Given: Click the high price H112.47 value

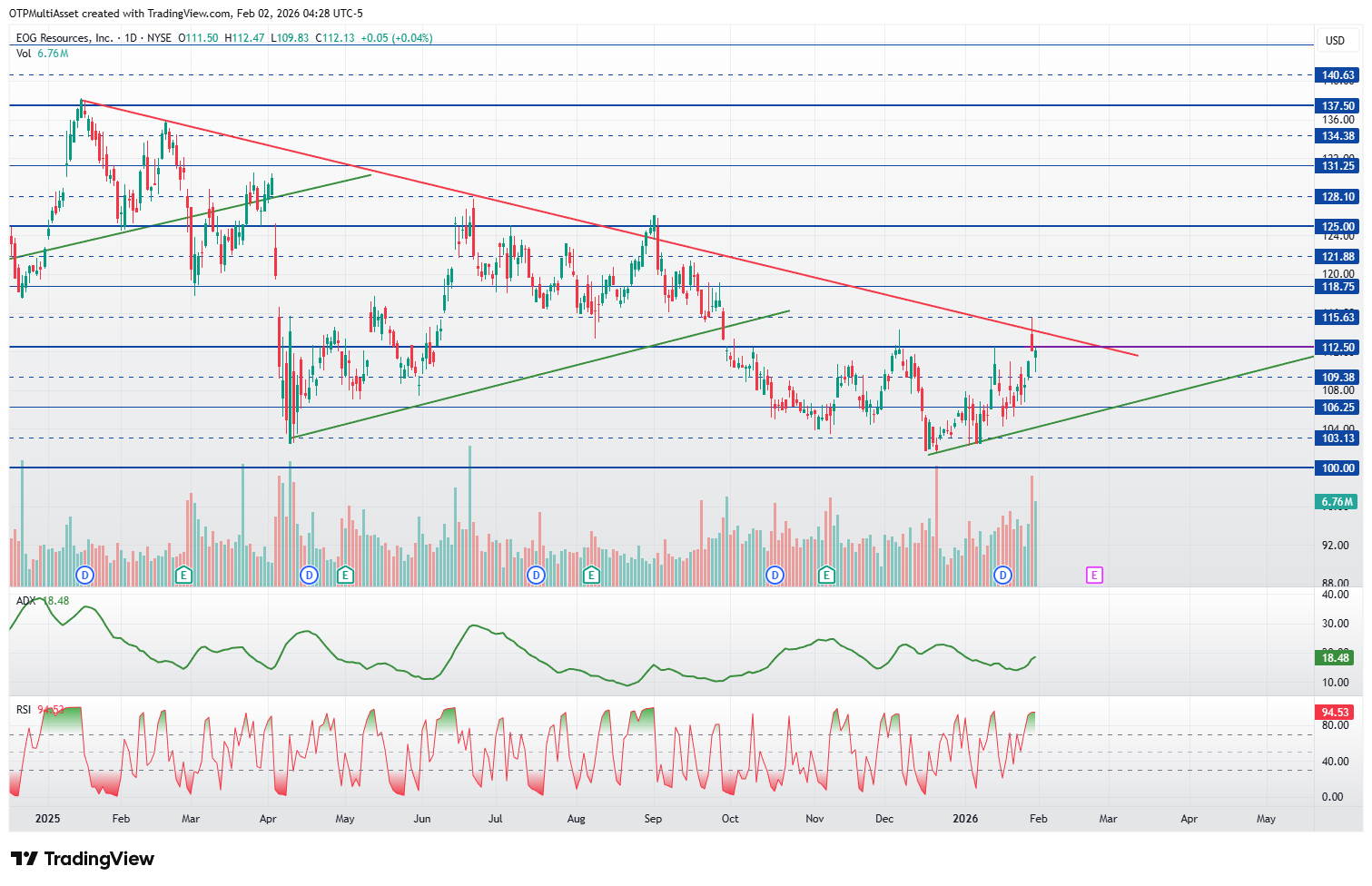Looking at the screenshot, I should coord(245,38).
